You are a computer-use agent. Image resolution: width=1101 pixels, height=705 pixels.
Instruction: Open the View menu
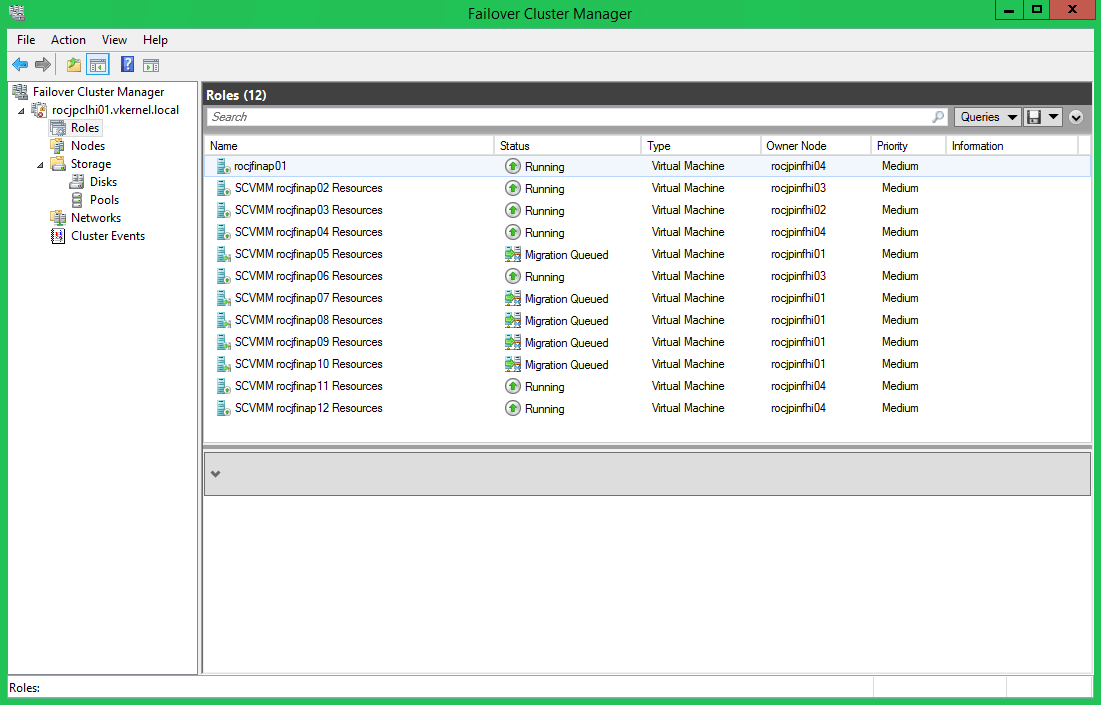[114, 40]
